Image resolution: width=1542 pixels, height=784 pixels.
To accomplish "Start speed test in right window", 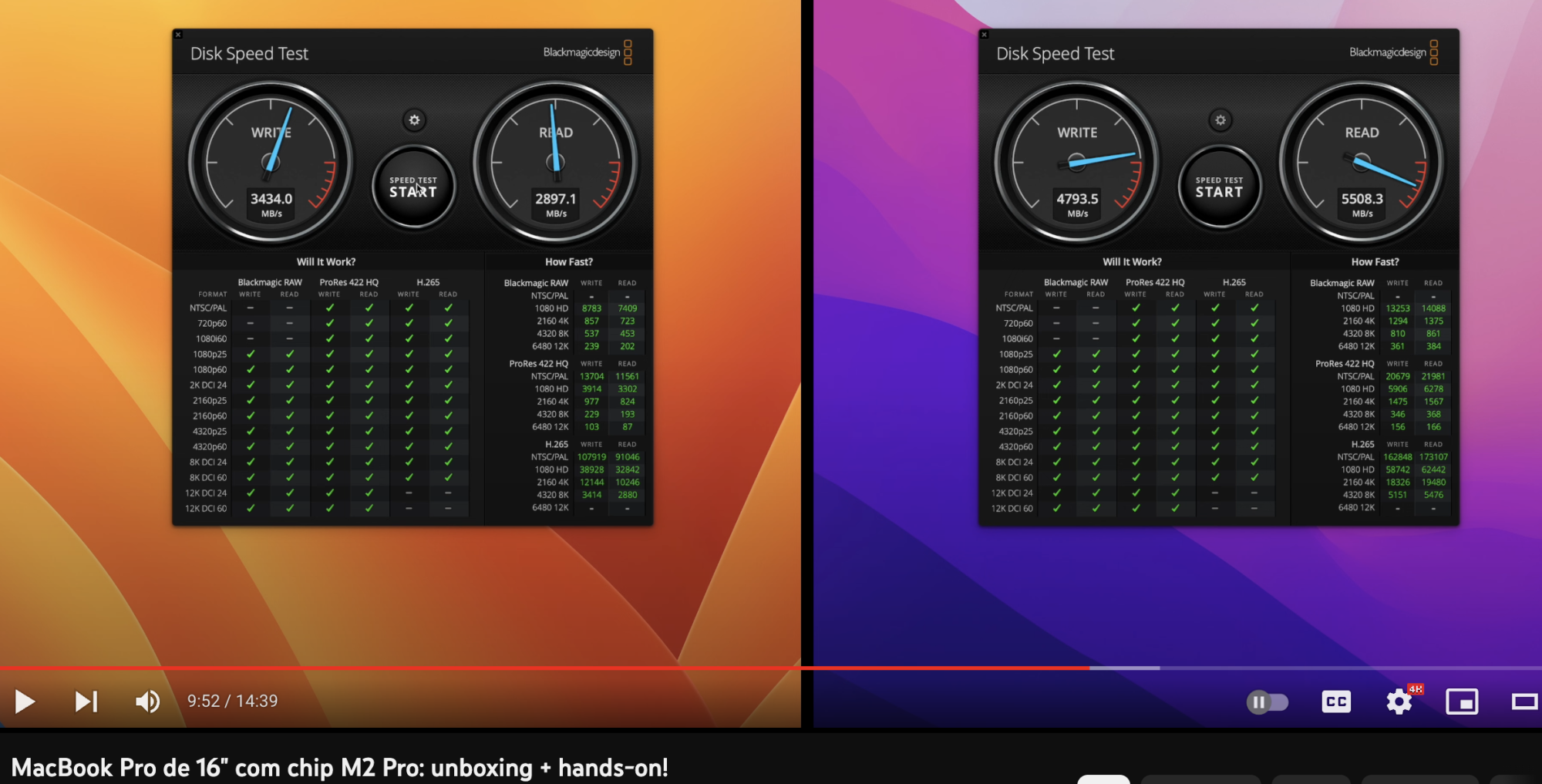I will click(x=1219, y=187).
